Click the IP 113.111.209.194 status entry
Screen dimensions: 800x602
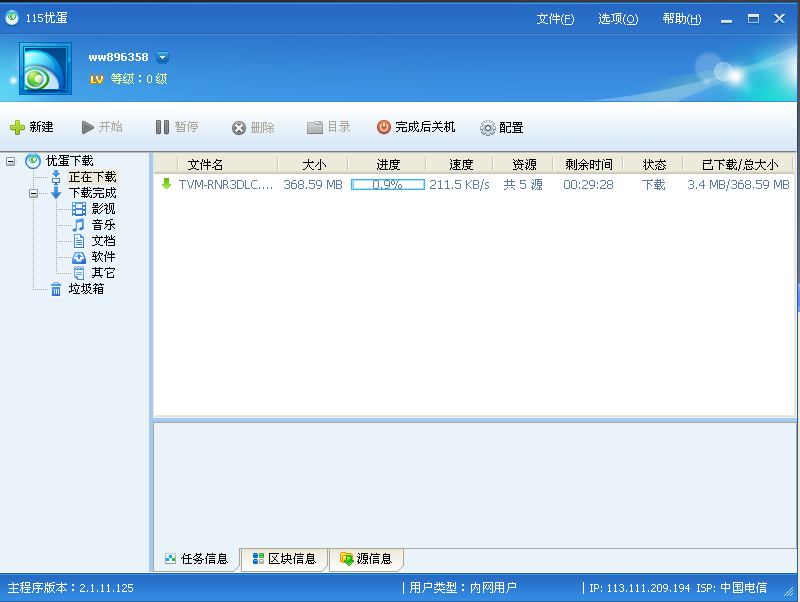pyautogui.click(x=640, y=588)
